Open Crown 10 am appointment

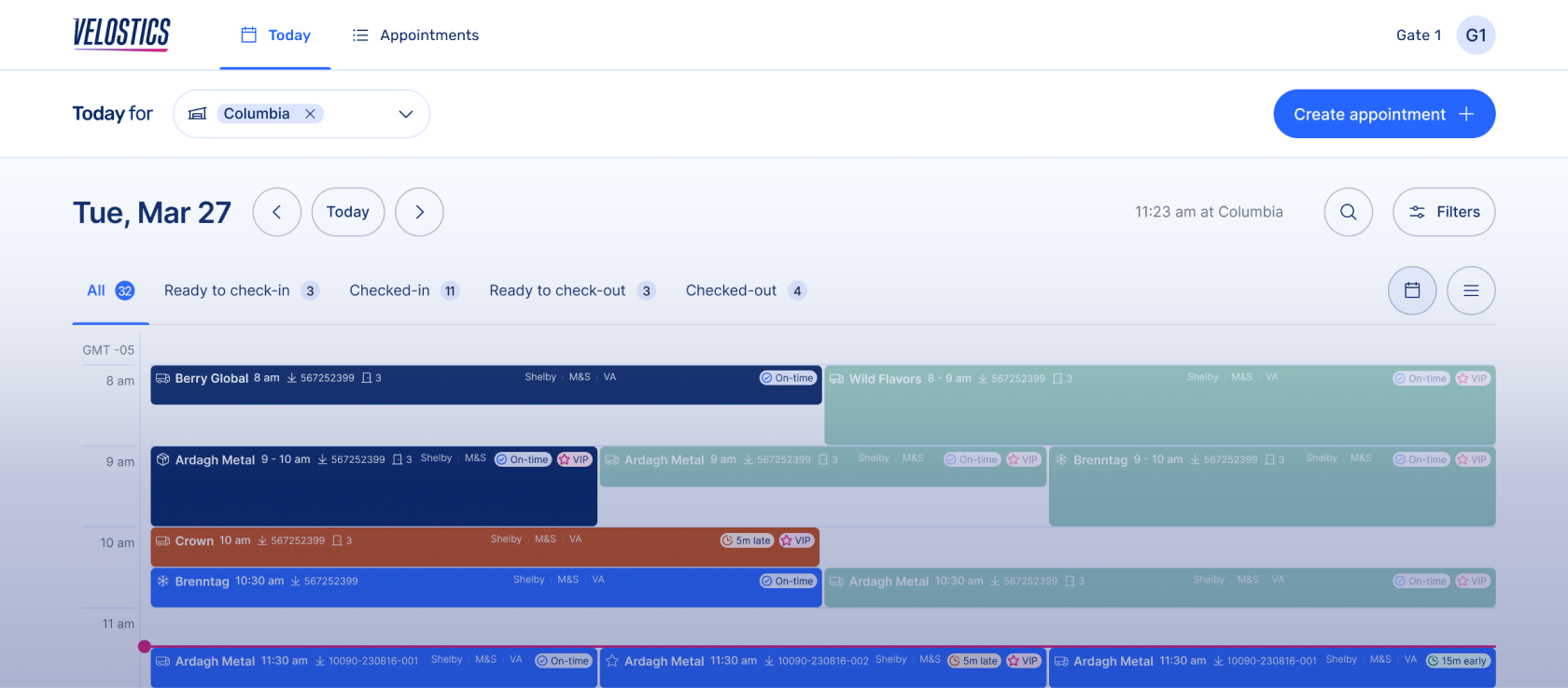[485, 547]
